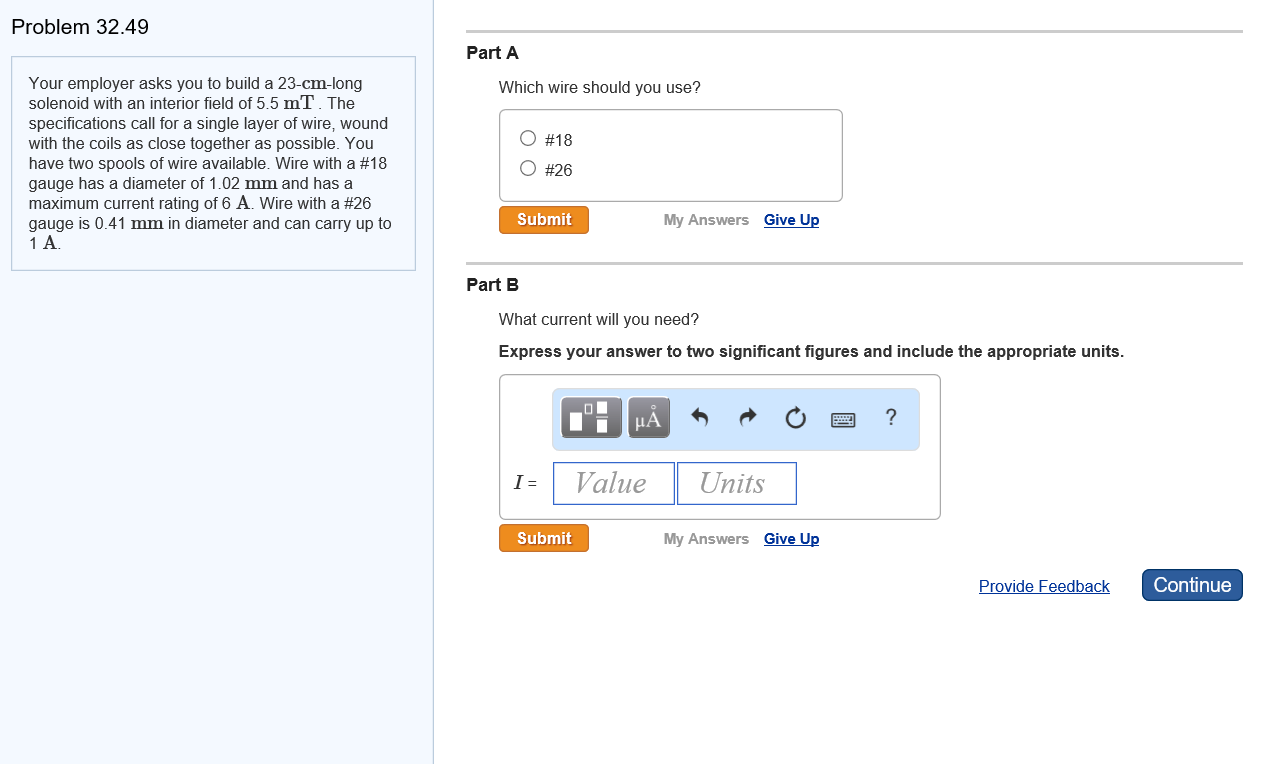Select the Problem 32.49 statement panel
This screenshot has width=1265, height=764.
(x=212, y=163)
